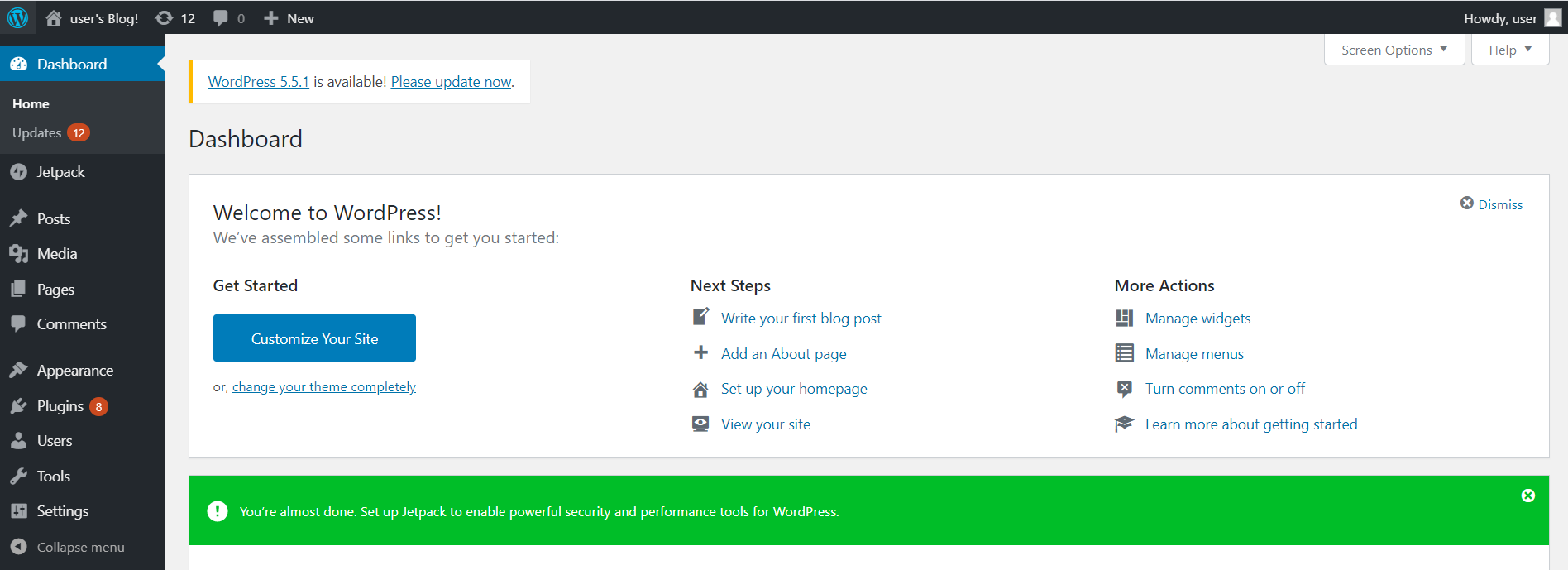This screenshot has height=570, width=1568.
Task: Go to the Settings menu
Action: point(62,511)
